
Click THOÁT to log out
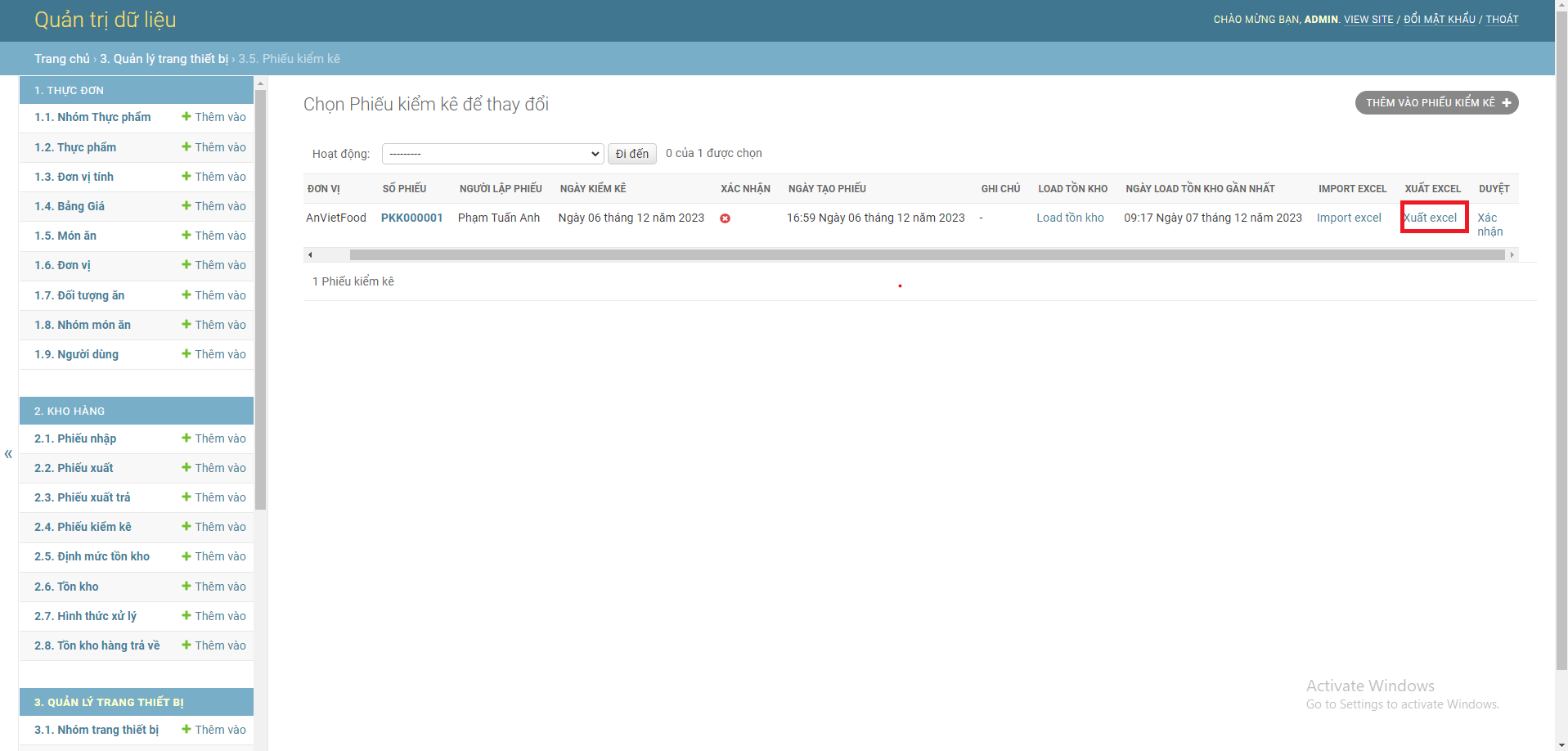point(1502,19)
